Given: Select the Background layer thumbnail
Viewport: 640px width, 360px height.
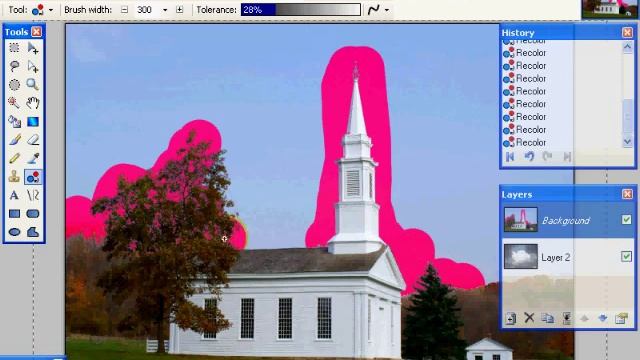Looking at the screenshot, I should click(521, 220).
